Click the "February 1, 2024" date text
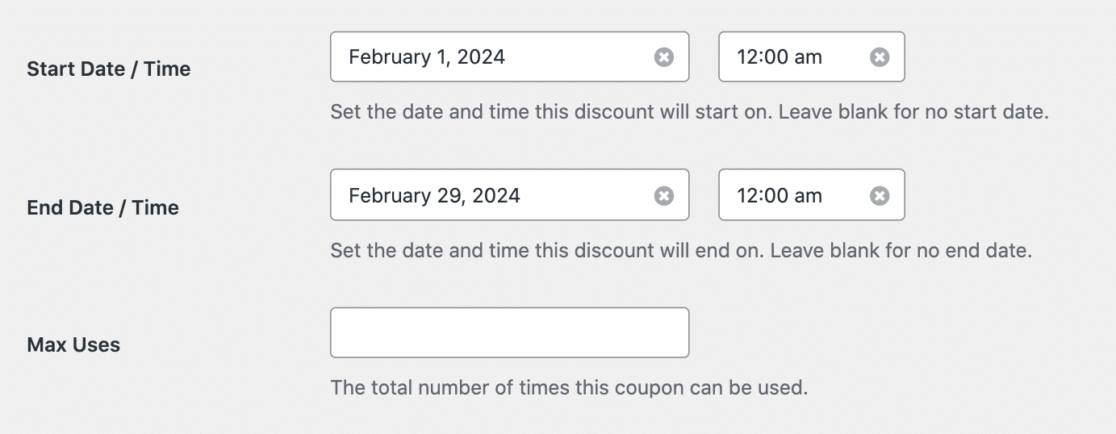The image size is (1116, 434). (427, 57)
